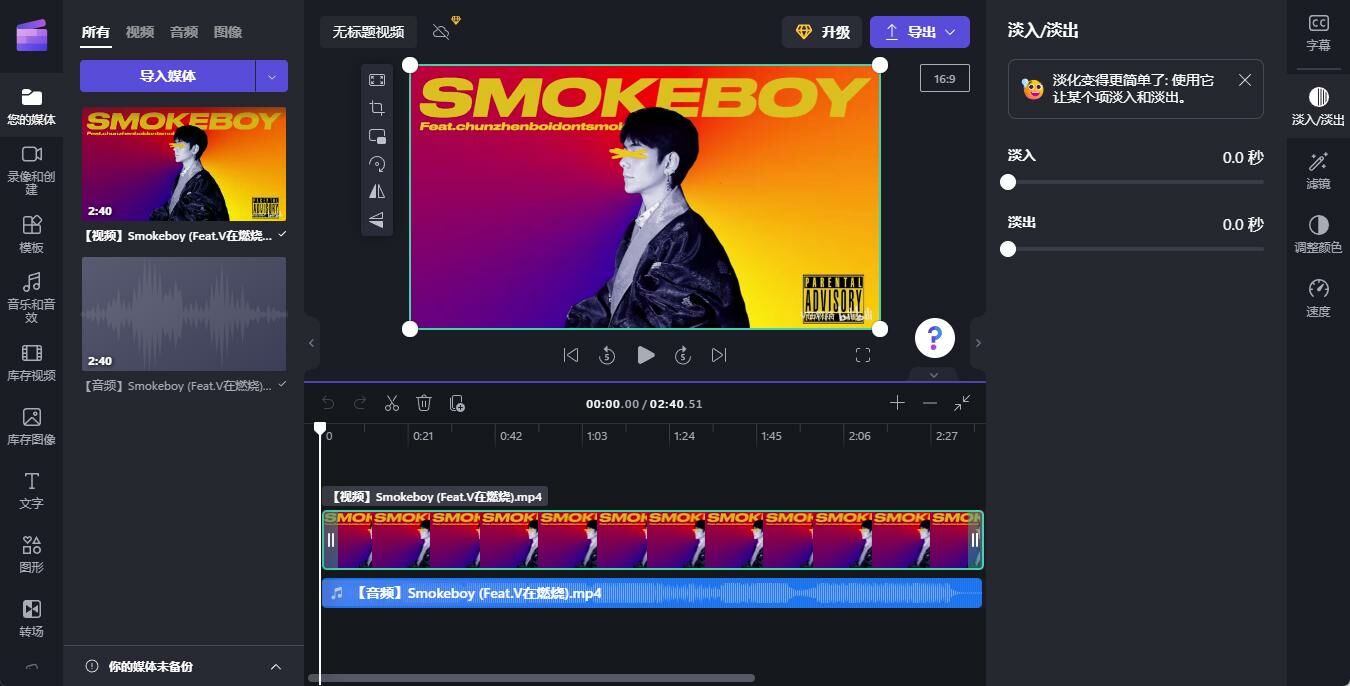
Task: Open the 录像和创建 (Record & create) section
Action: 31,169
